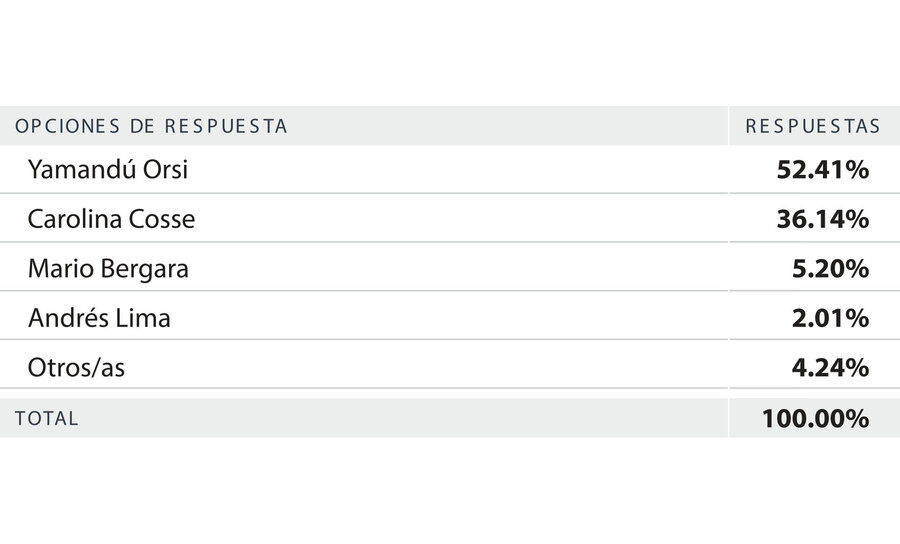Click the word Opciones in the header

[x=67, y=126]
